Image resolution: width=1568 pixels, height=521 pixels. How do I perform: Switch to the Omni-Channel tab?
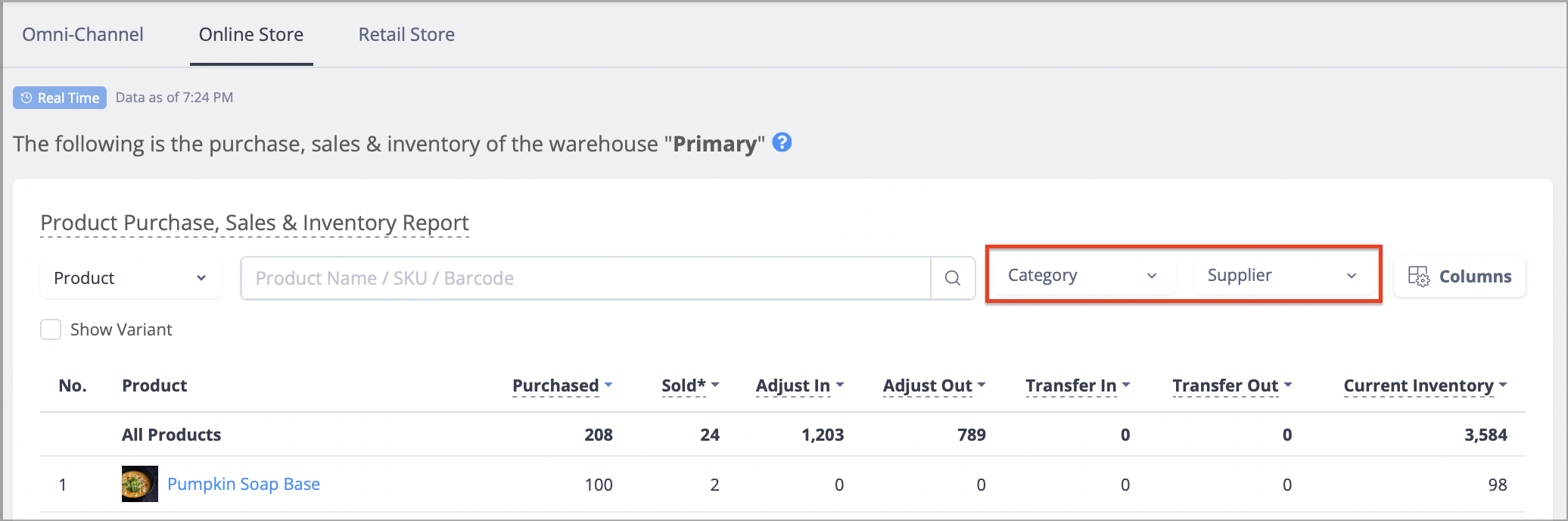(82, 34)
